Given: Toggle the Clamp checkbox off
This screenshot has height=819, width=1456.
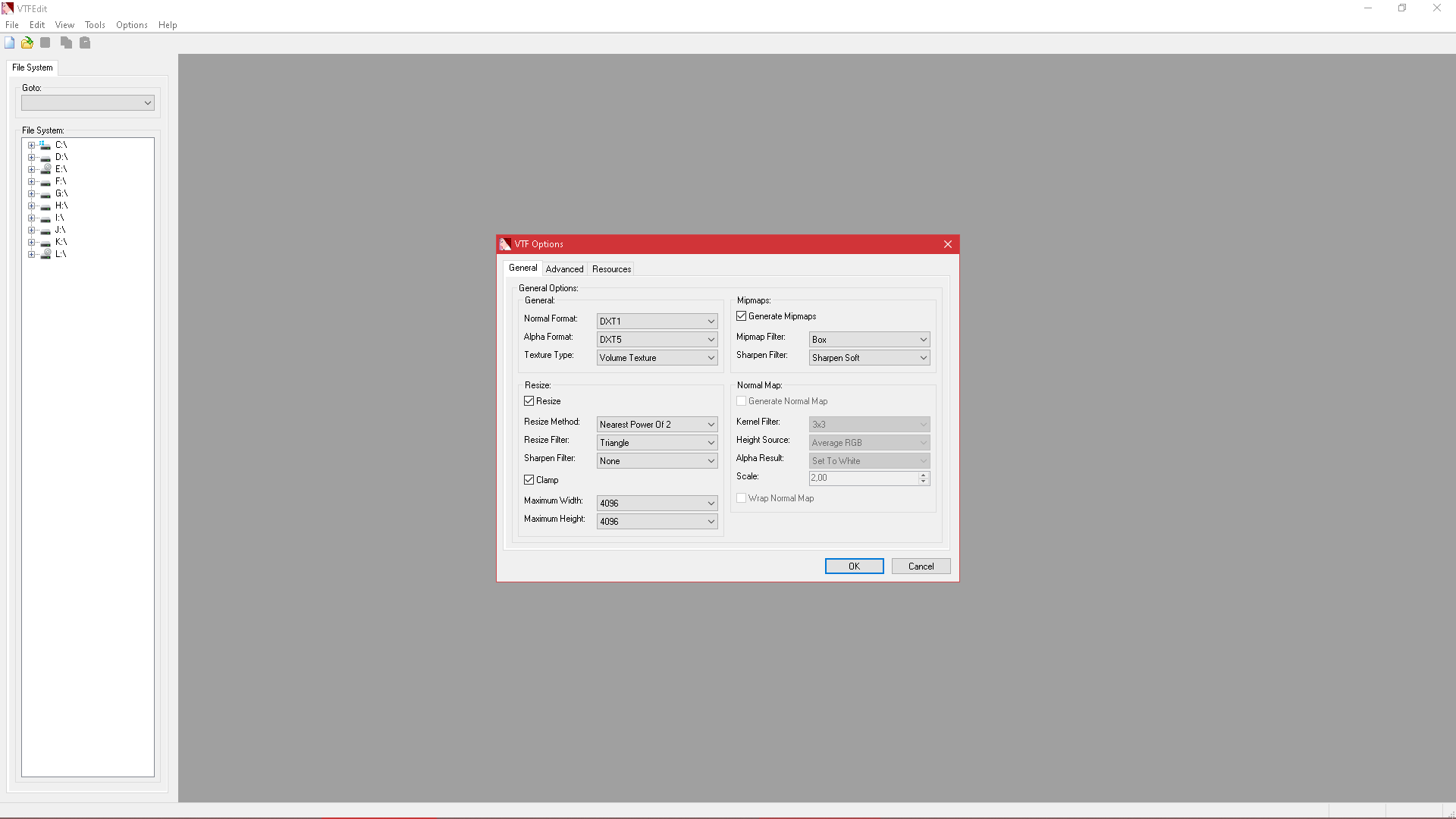Looking at the screenshot, I should point(529,480).
